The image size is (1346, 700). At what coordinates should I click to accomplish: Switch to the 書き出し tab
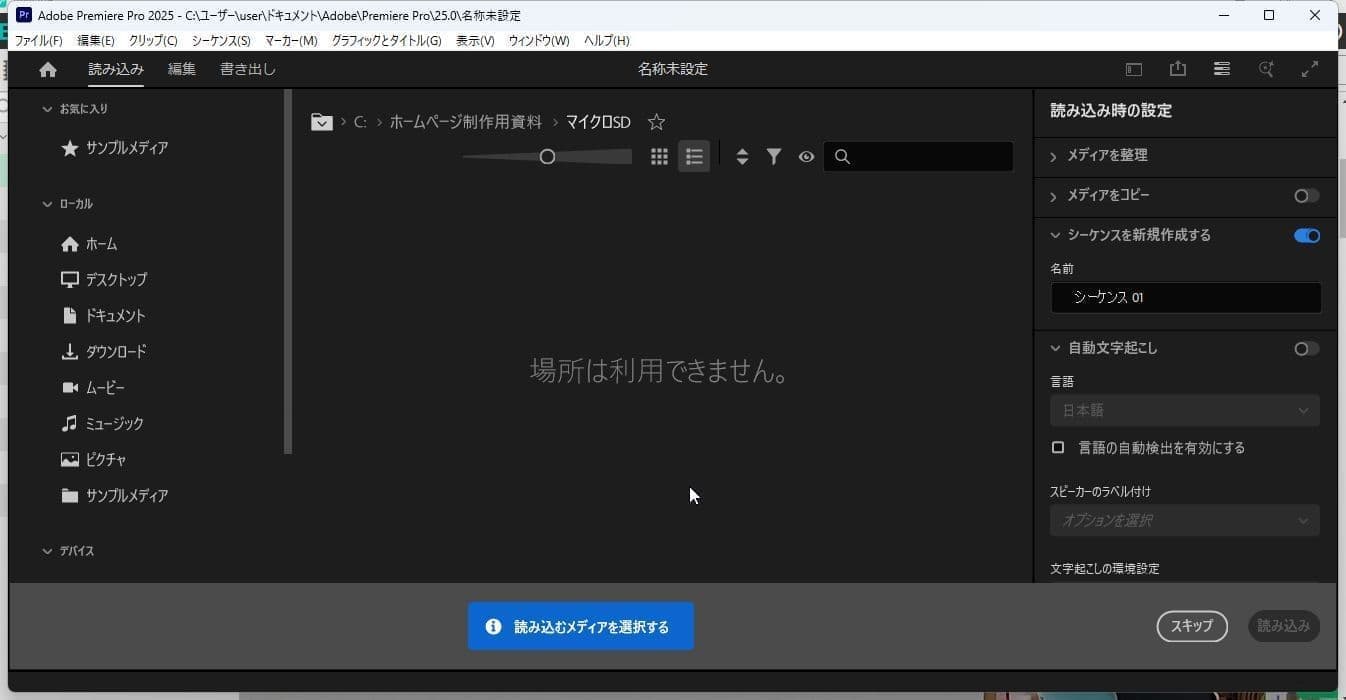click(x=248, y=70)
